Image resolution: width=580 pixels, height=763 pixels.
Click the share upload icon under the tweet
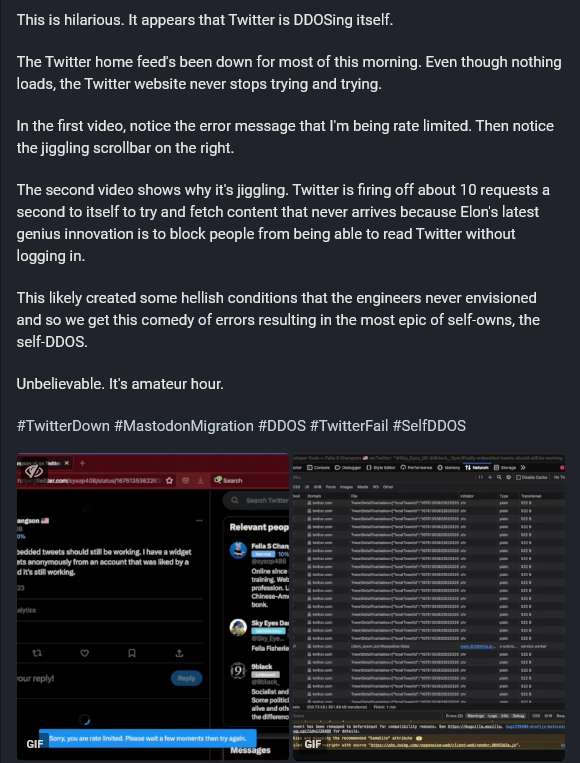coord(179,653)
